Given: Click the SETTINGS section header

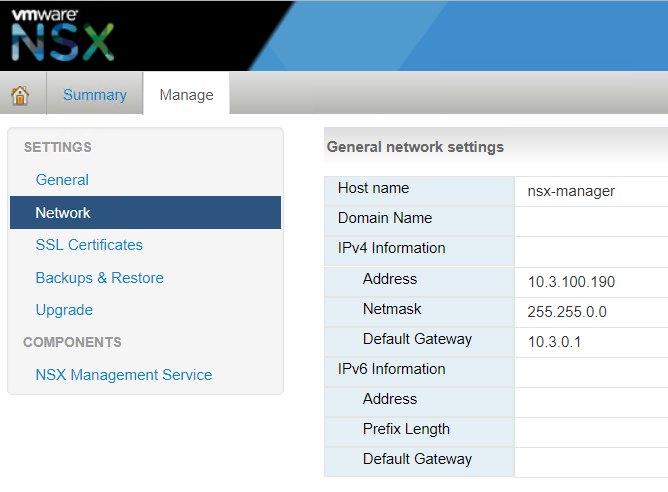Looking at the screenshot, I should (x=58, y=147).
